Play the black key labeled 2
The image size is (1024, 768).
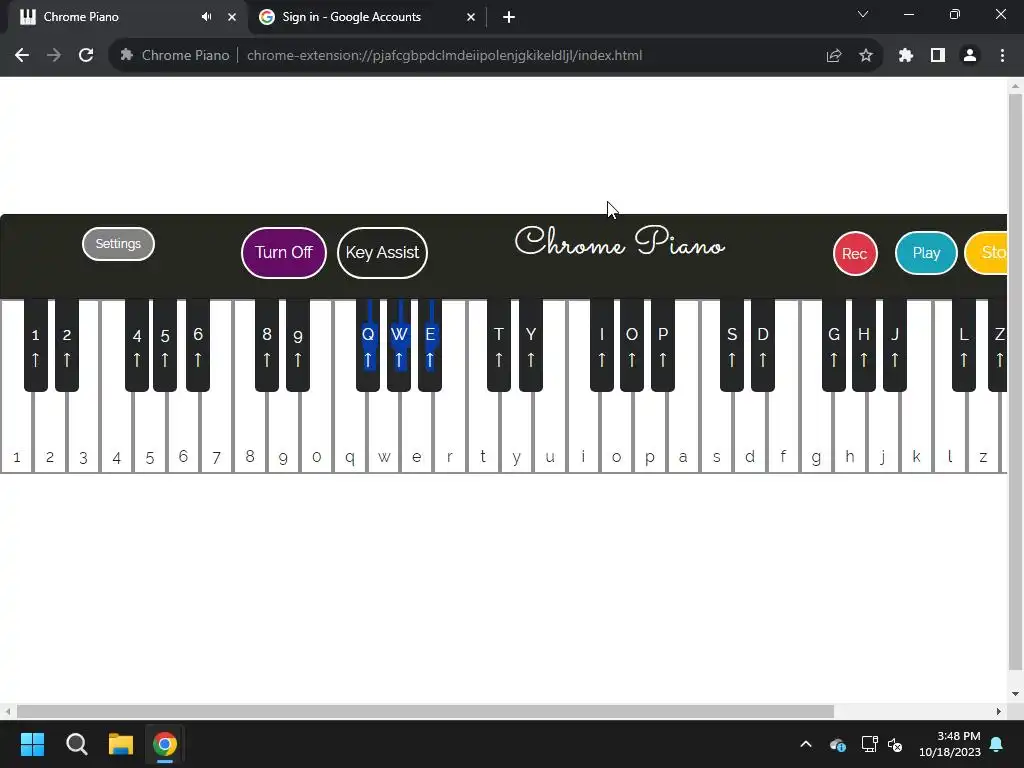coord(67,345)
